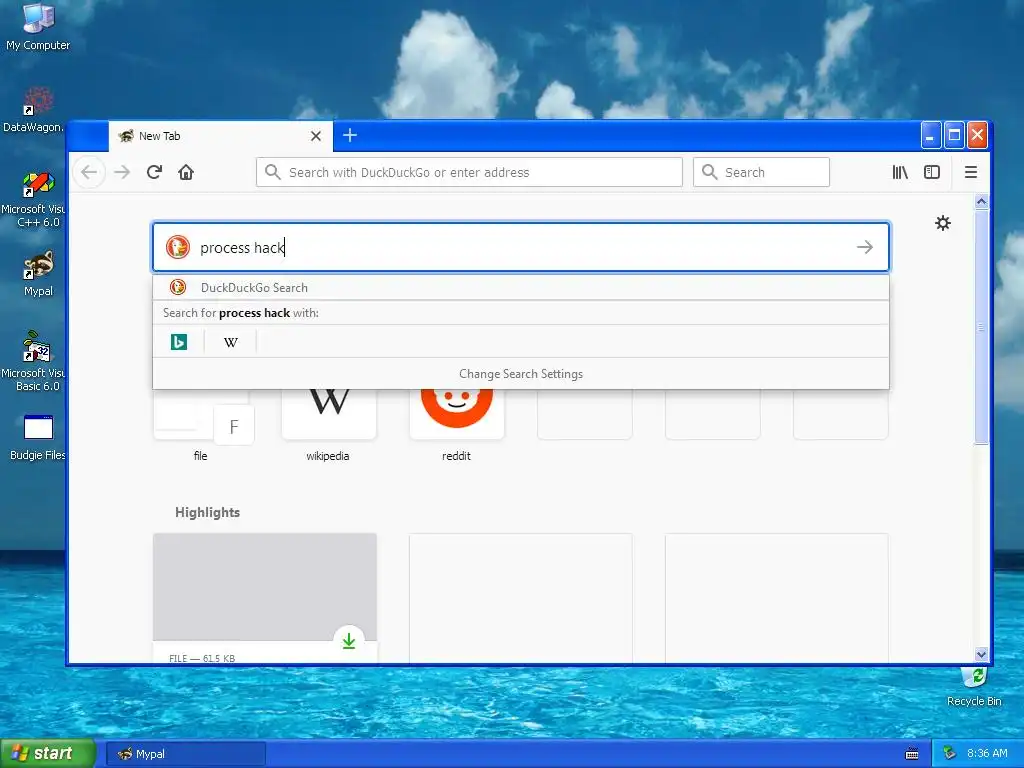
Task: Go to the Home page
Action: coord(186,172)
